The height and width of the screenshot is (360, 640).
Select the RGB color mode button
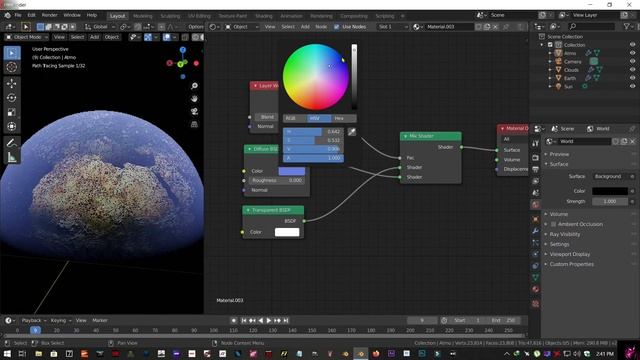click(295, 118)
